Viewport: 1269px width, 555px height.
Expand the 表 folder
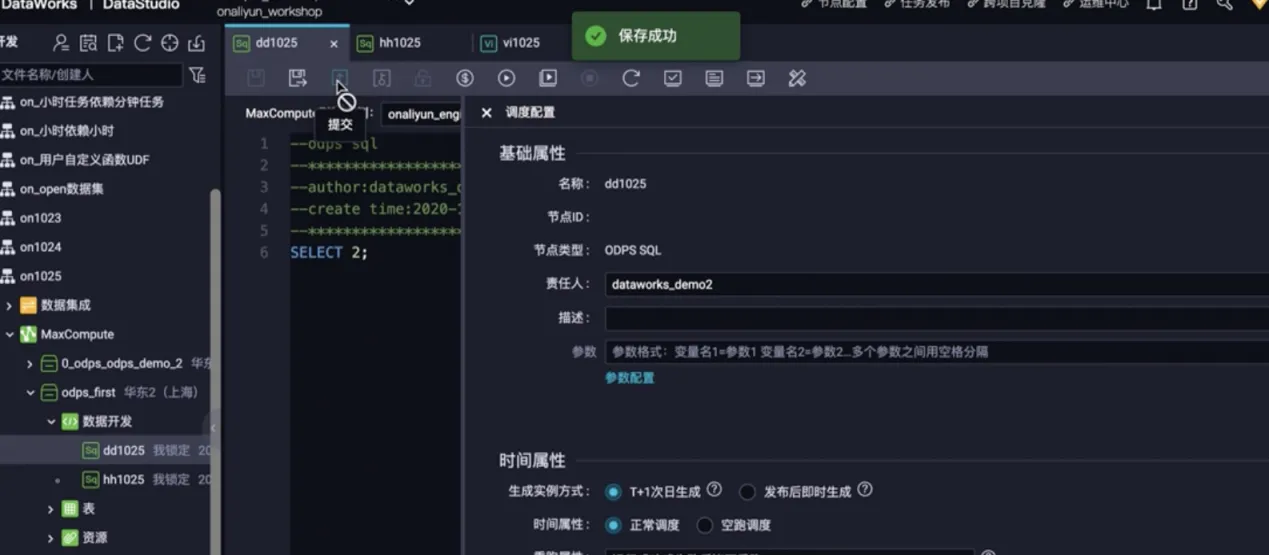click(51, 509)
